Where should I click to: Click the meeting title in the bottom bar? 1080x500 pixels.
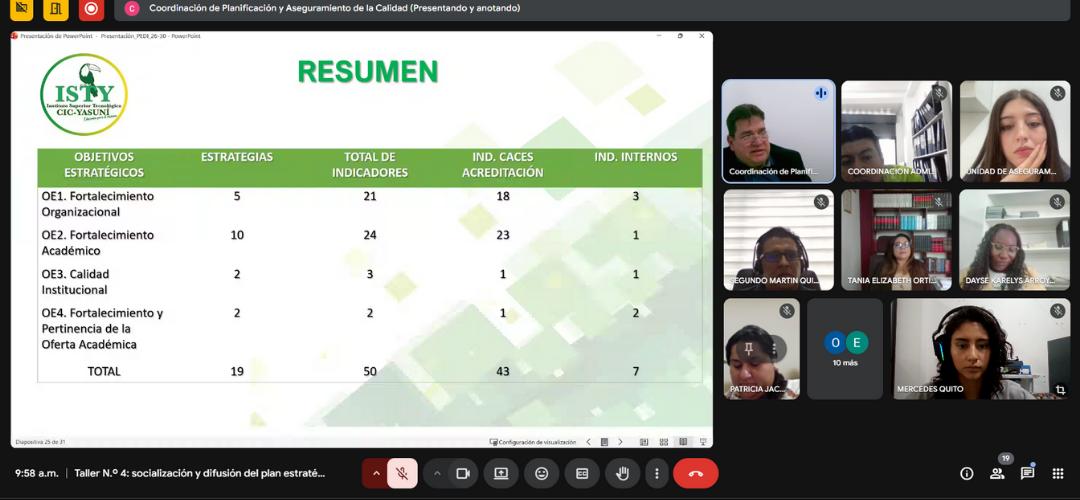point(200,473)
